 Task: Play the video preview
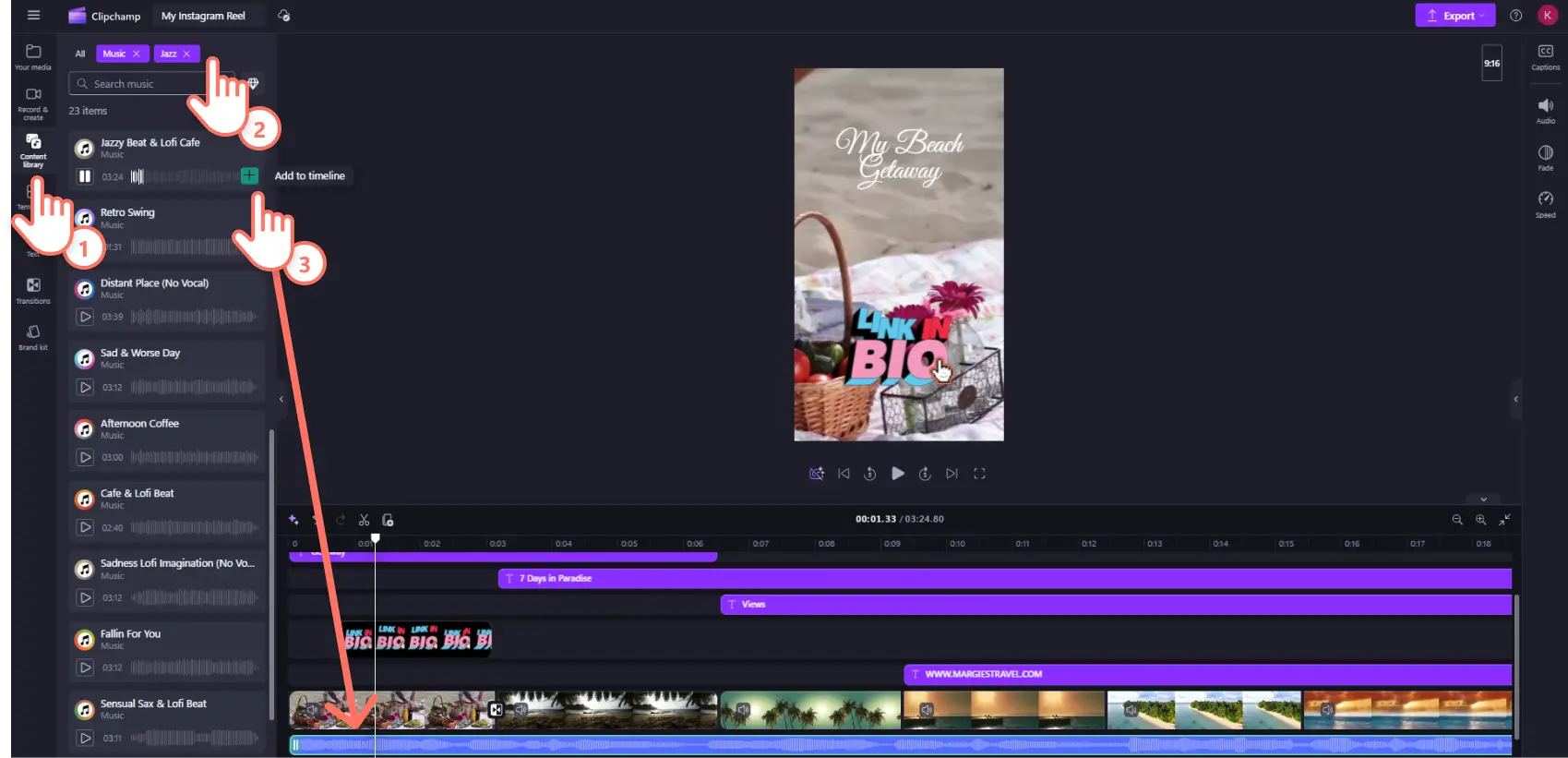click(x=898, y=474)
